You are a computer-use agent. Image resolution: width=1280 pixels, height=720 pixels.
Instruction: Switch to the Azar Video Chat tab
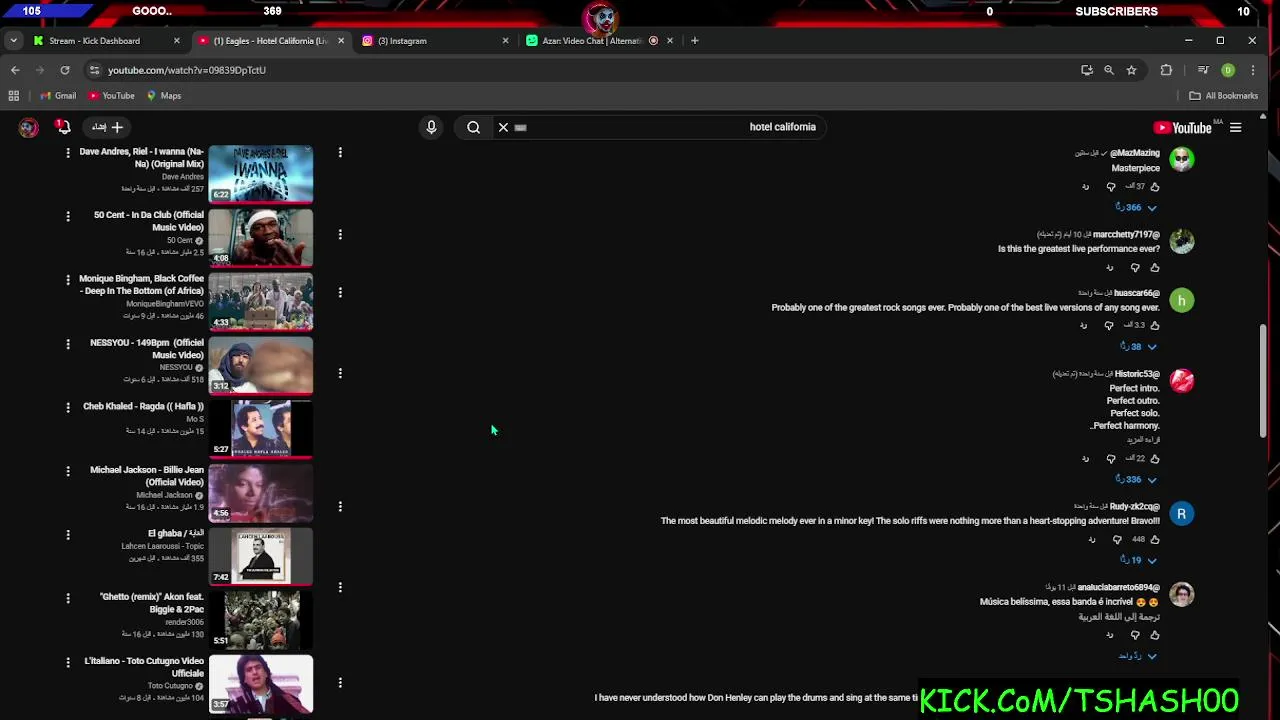600,41
